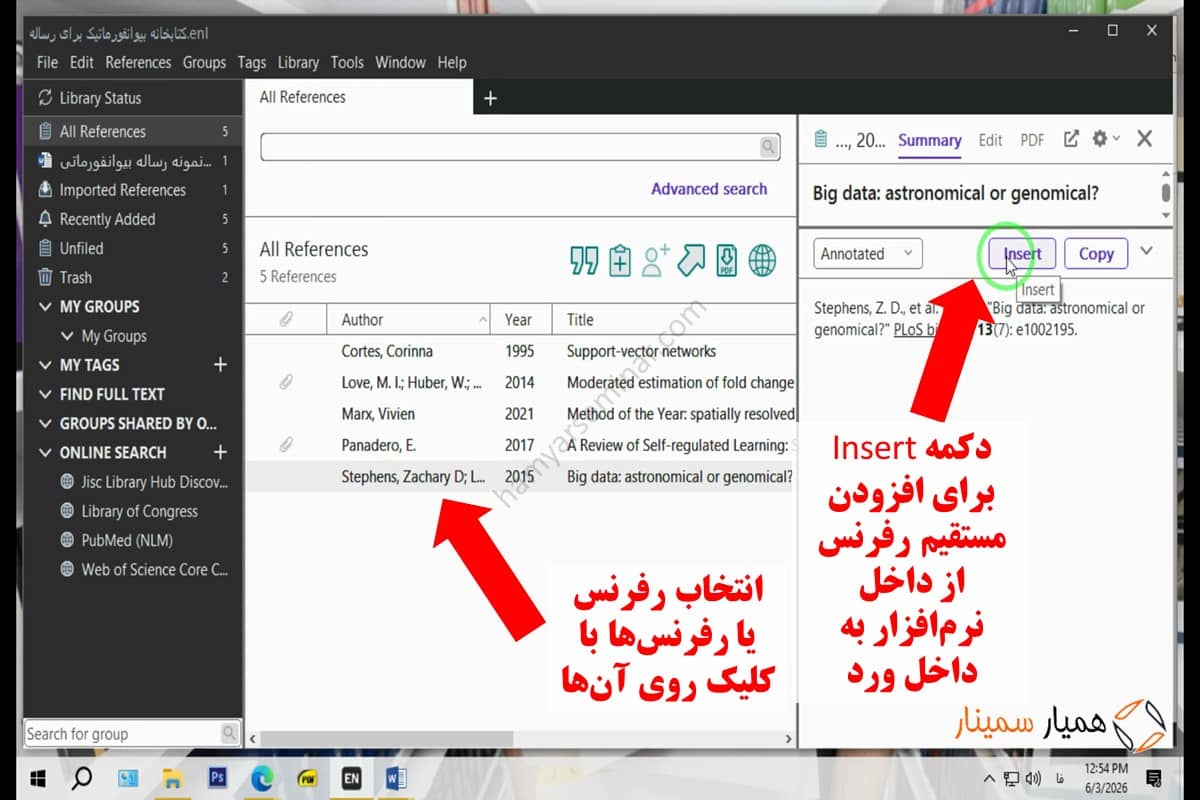Click the Copy button
The width and height of the screenshot is (1200, 800).
click(1096, 254)
